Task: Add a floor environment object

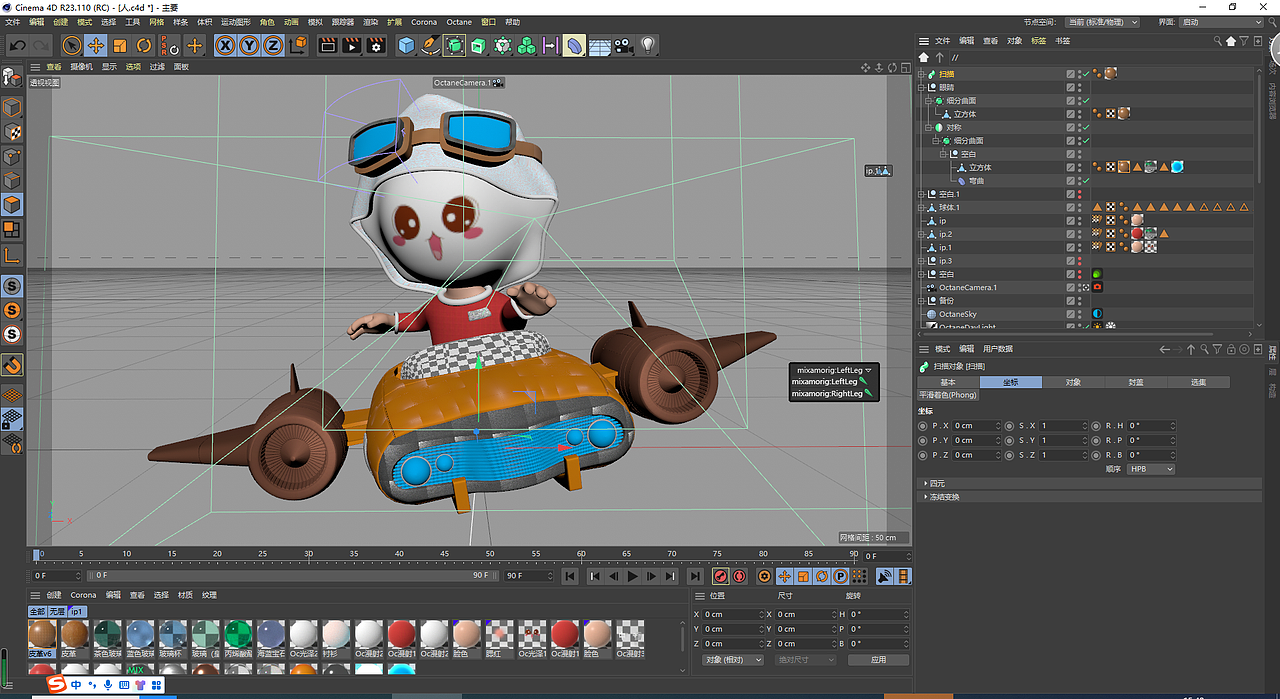Action: [x=600, y=45]
